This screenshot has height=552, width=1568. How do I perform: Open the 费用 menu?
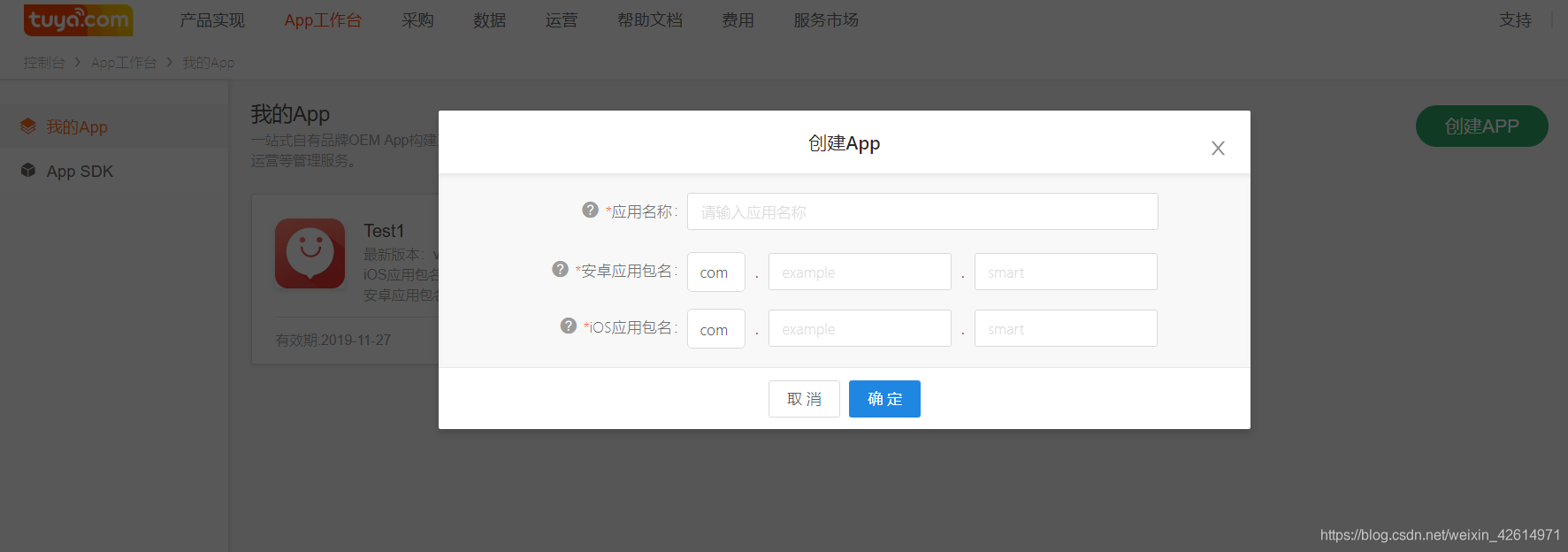point(738,19)
